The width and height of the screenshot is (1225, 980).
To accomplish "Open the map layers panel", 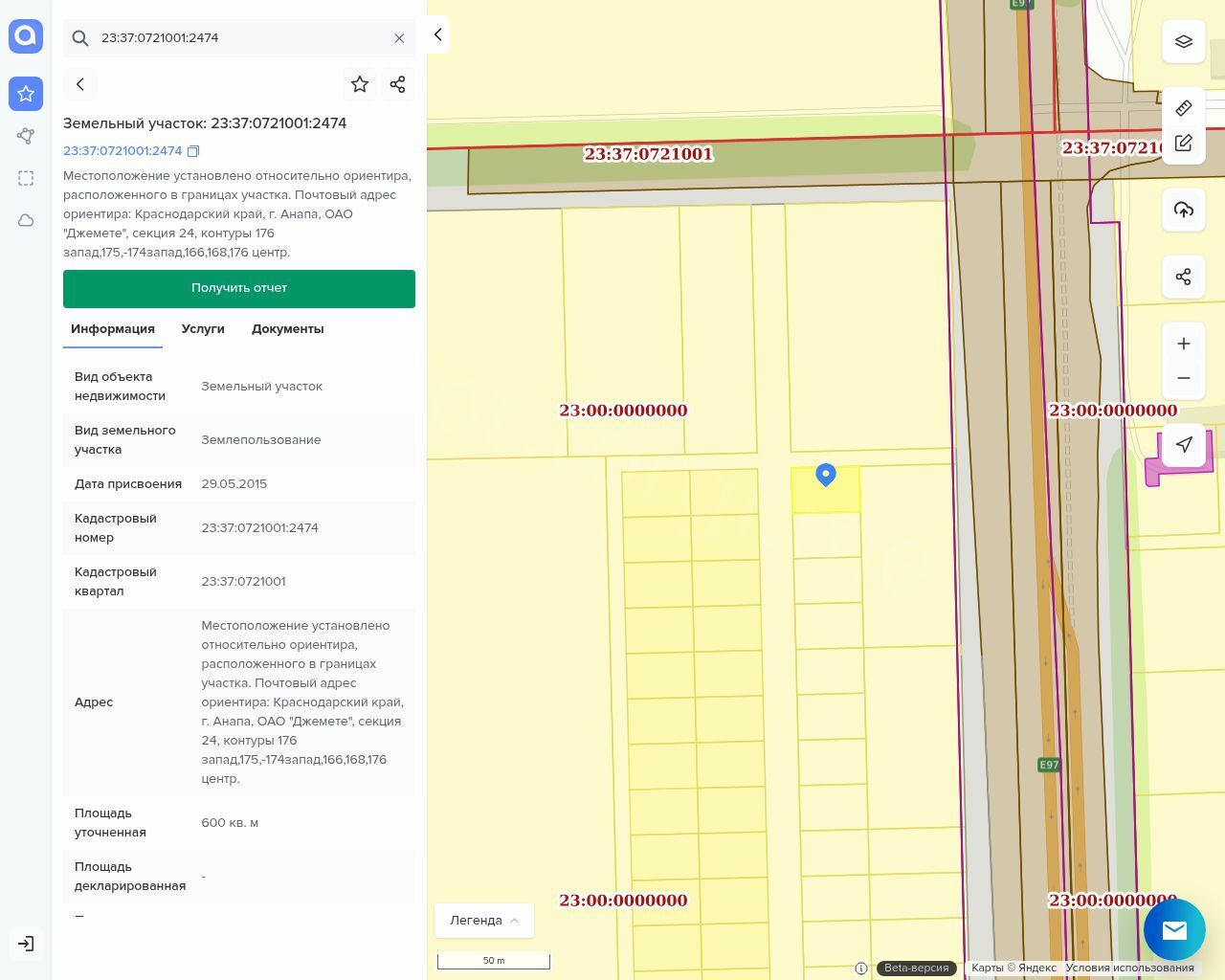I will coord(1184,41).
